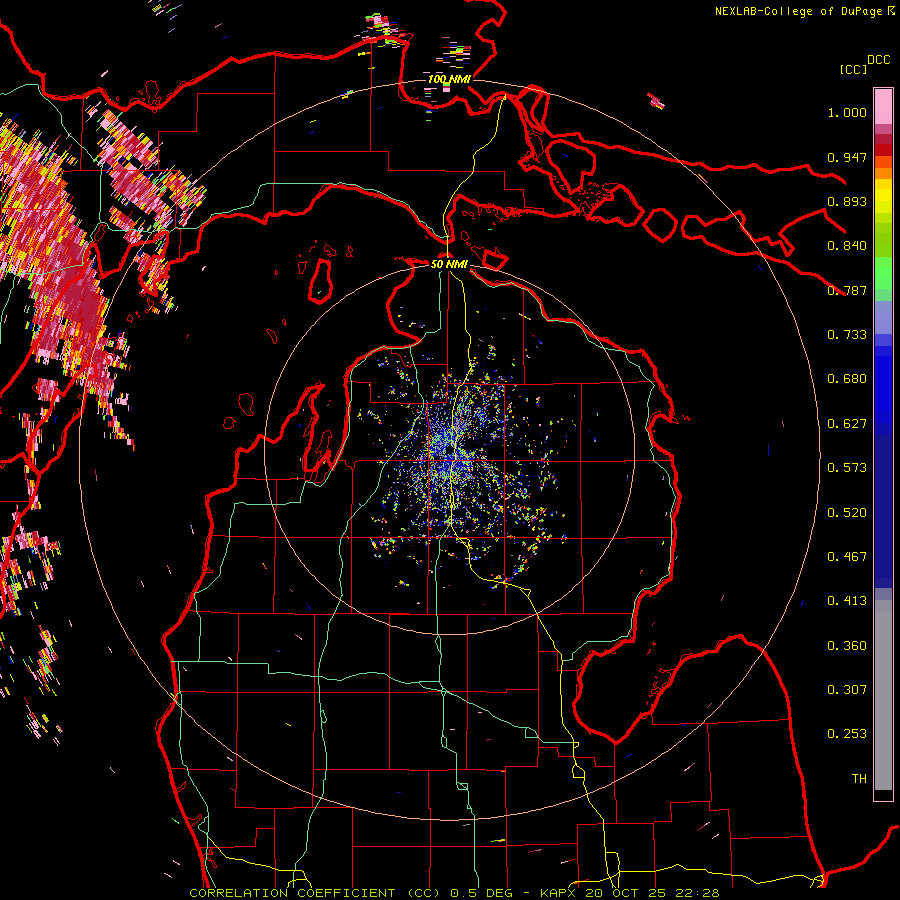
Task: Click the gray bottom segment of color scale
Action: (883, 695)
